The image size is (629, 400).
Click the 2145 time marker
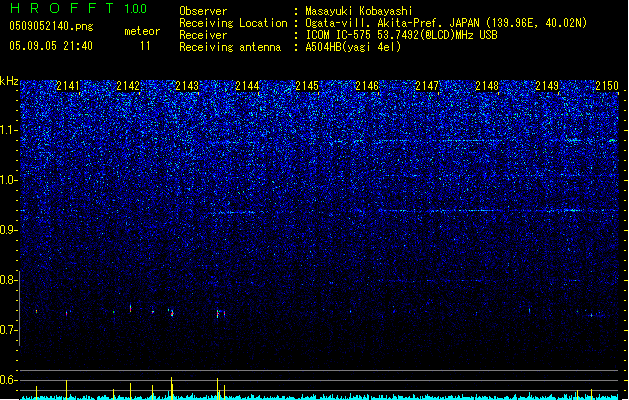coord(307,86)
